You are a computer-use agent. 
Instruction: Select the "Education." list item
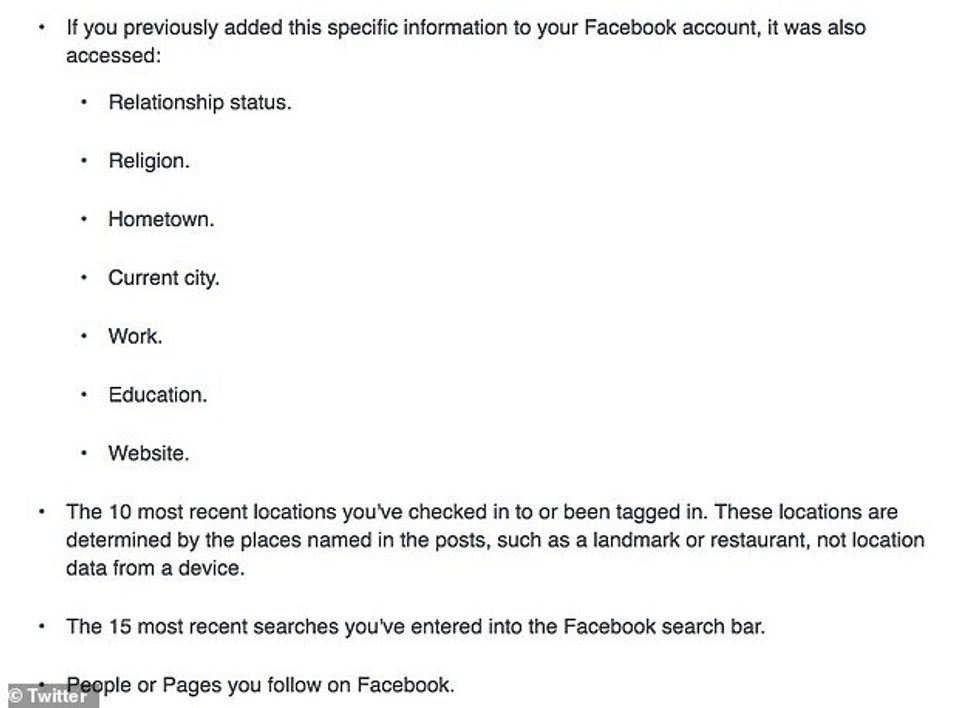pyautogui.click(x=158, y=395)
